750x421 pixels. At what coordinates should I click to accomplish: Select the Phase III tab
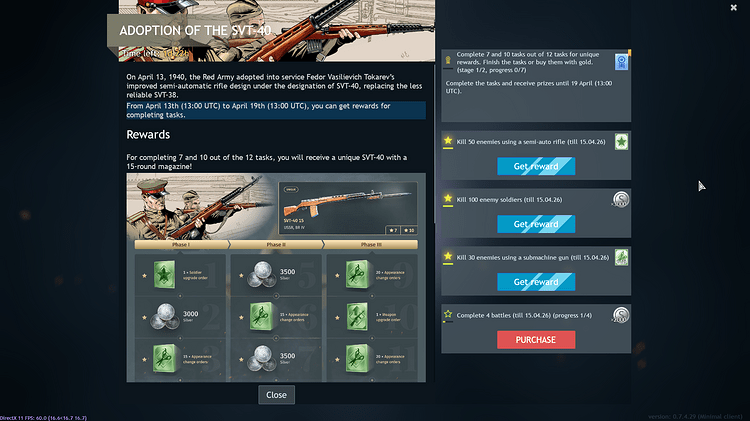[x=371, y=244]
